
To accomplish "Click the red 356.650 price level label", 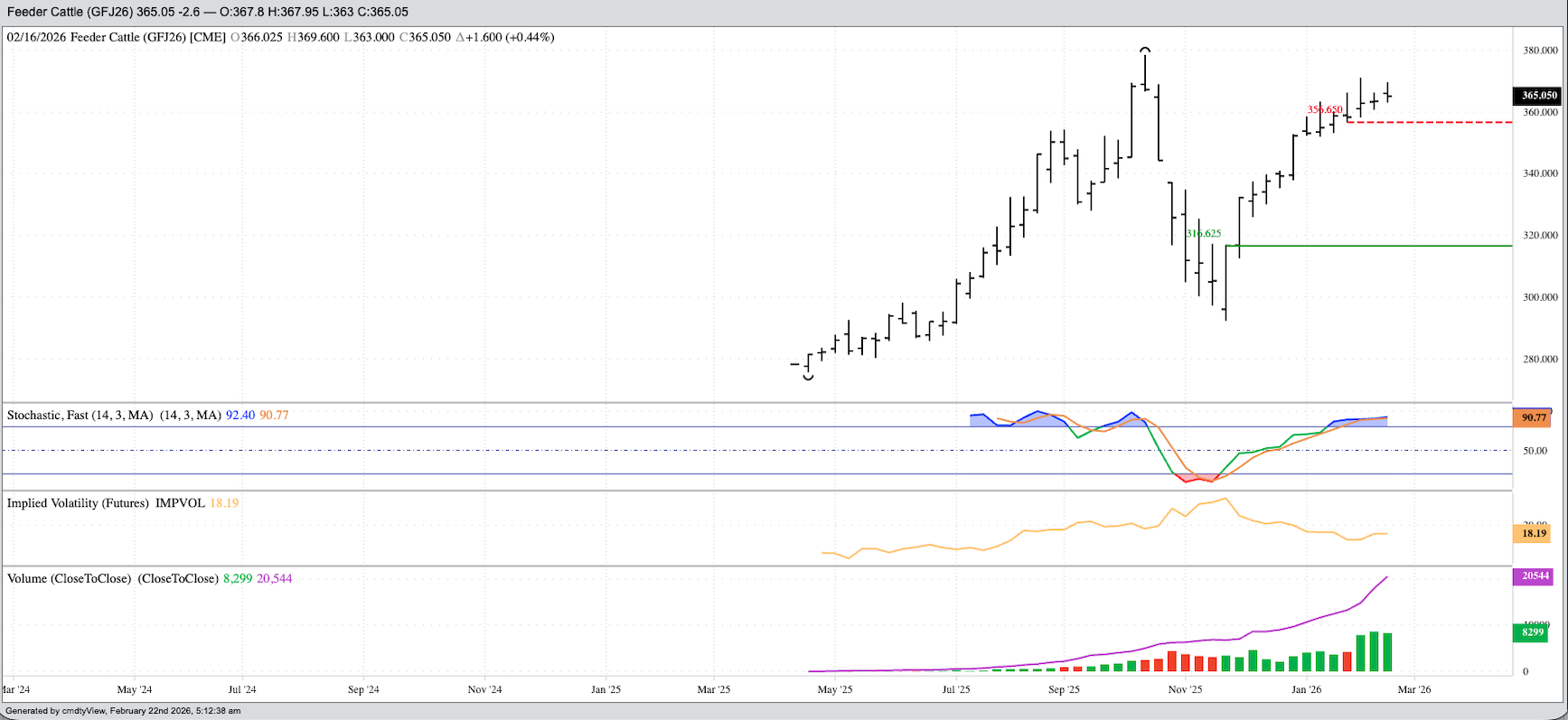I will (x=1324, y=109).
